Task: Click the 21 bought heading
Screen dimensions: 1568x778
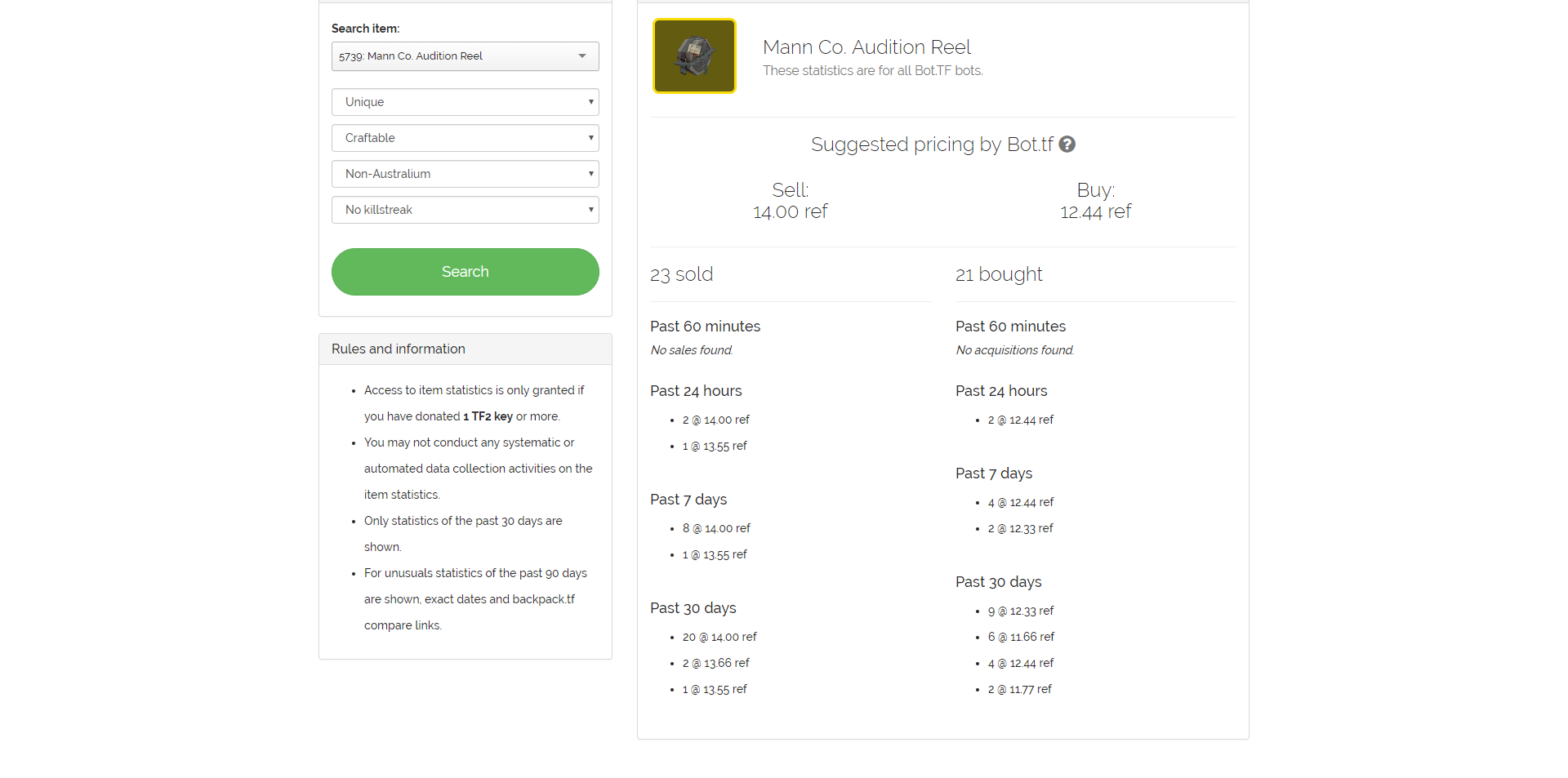Action: [x=999, y=274]
